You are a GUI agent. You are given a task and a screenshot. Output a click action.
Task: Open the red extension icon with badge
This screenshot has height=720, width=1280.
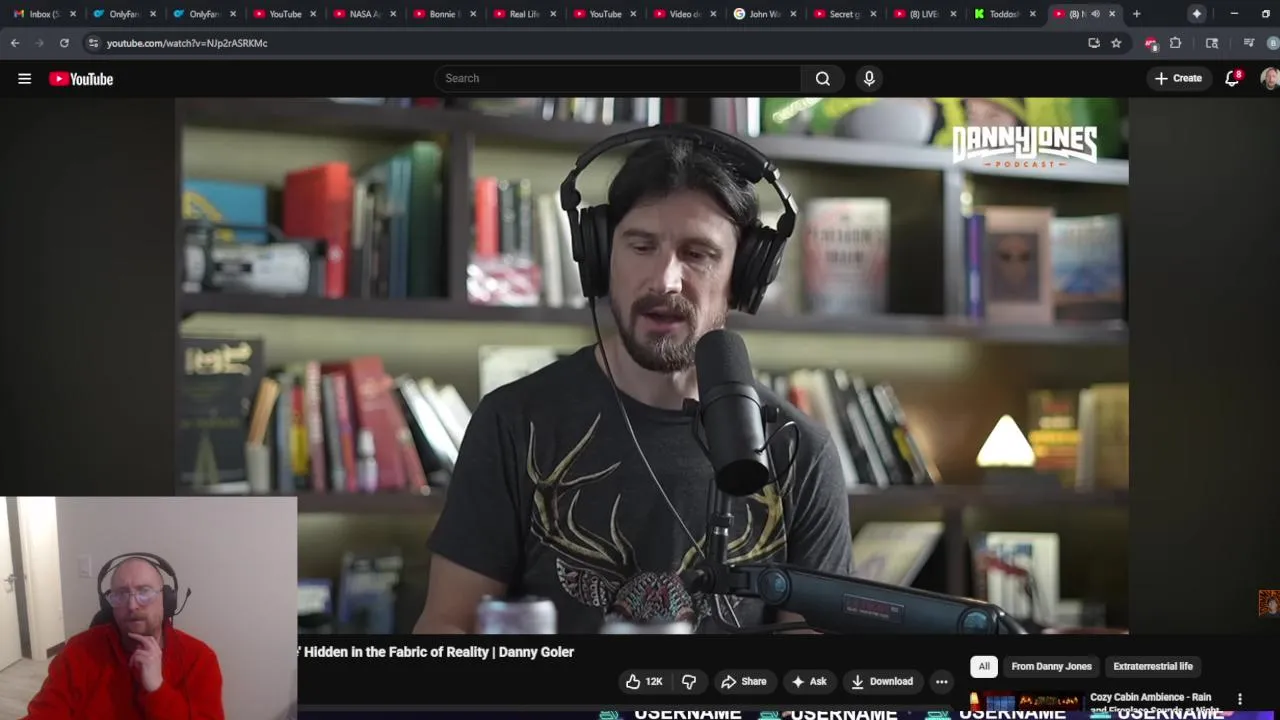coord(1151,43)
